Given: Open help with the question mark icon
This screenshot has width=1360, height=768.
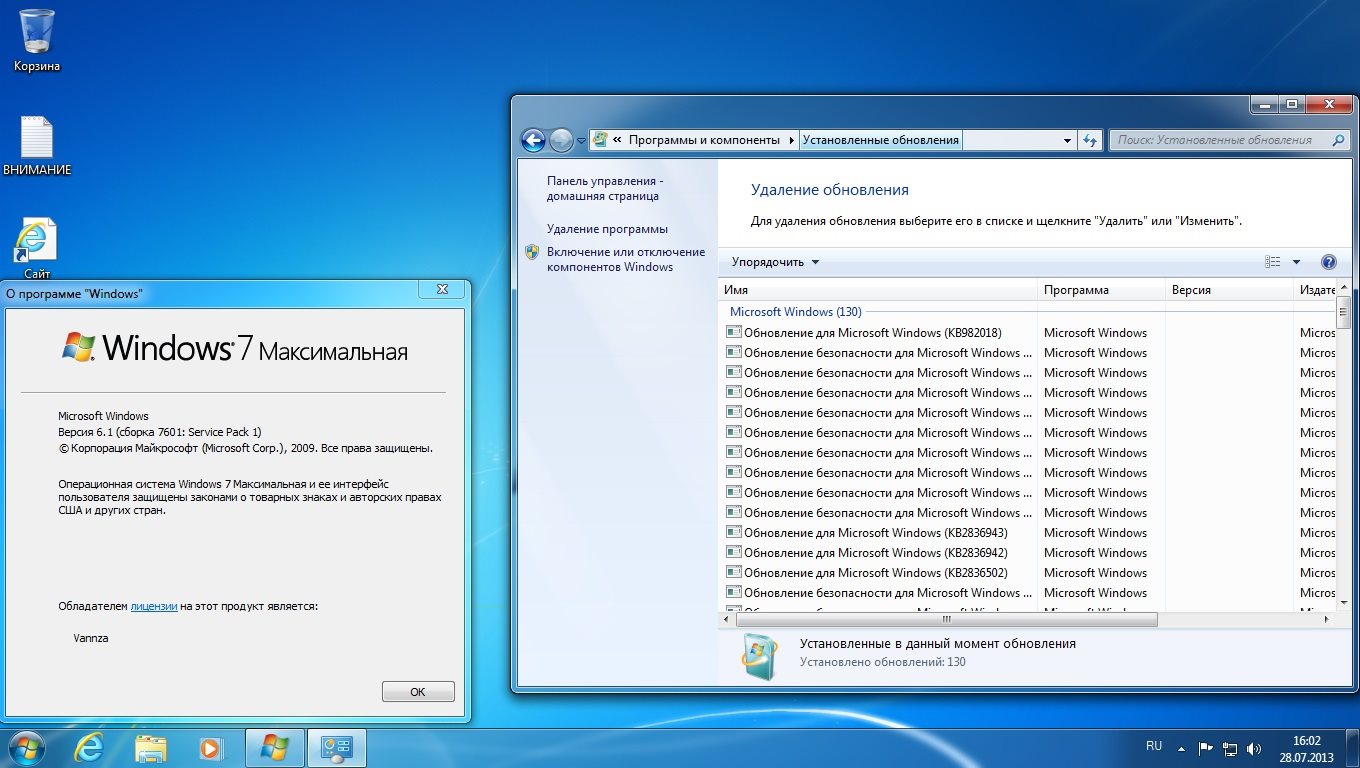Looking at the screenshot, I should click(1329, 262).
